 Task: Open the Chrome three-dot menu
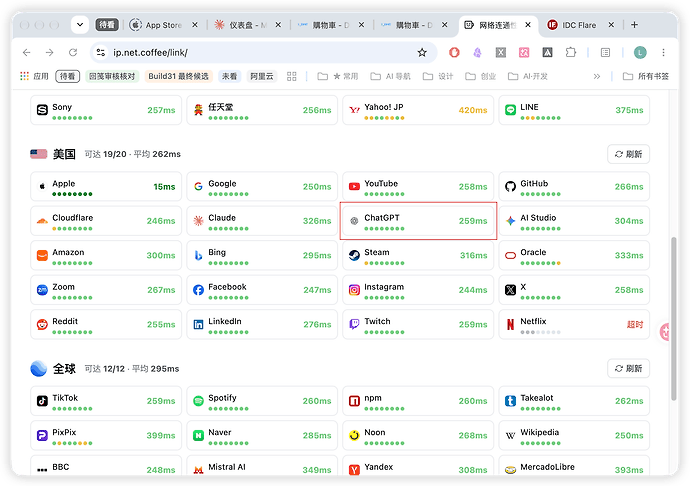(663, 53)
